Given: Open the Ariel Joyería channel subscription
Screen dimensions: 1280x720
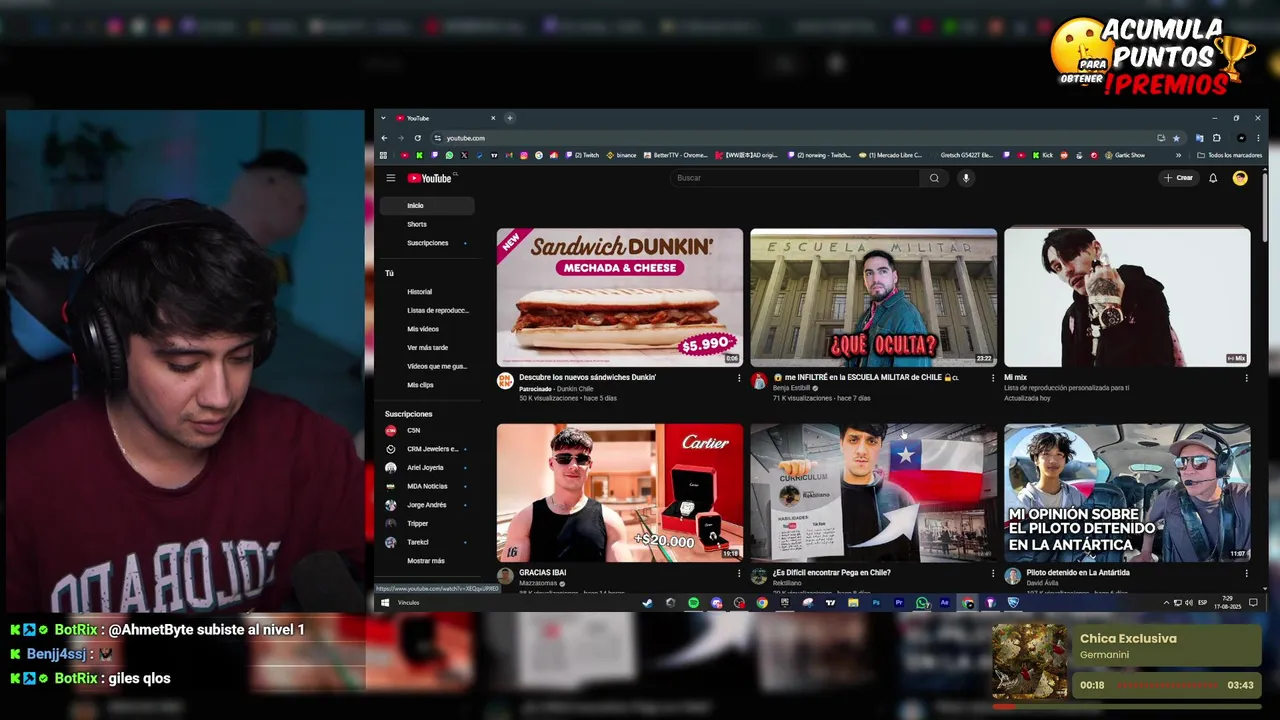Looking at the screenshot, I should point(427,467).
